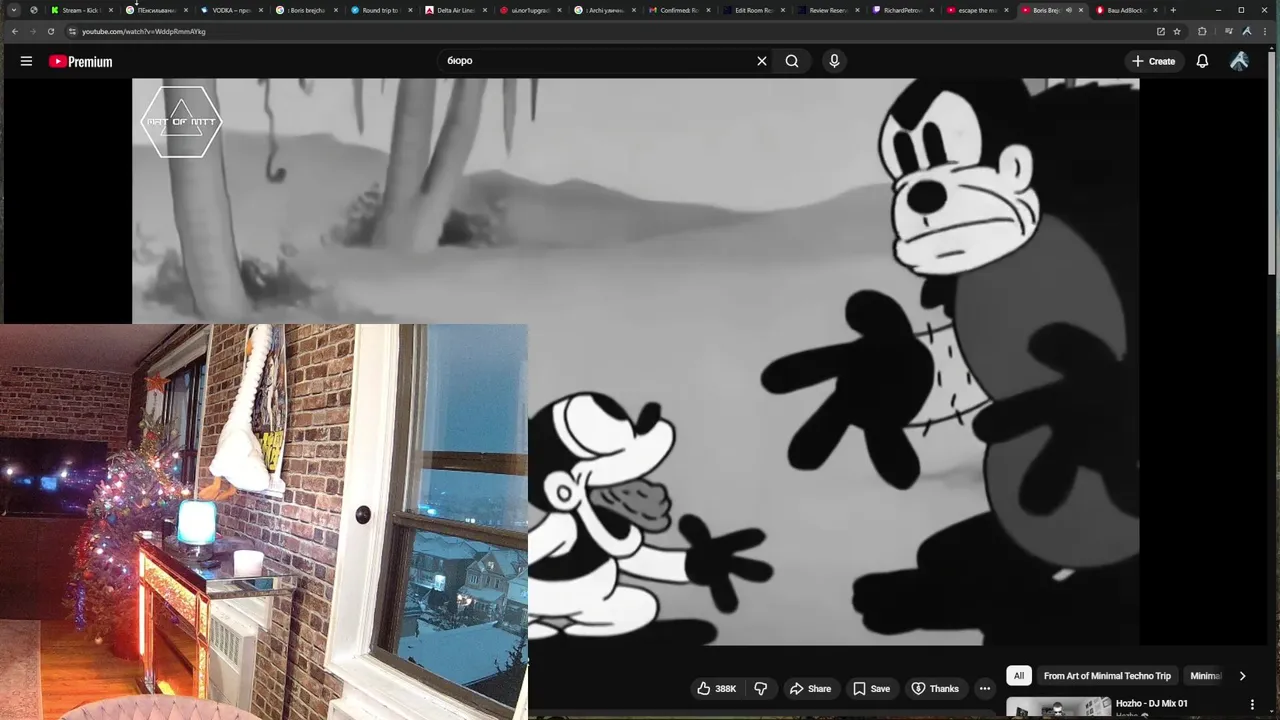Save the video to a playlist
Viewport: 1280px width, 720px height.
(x=871, y=688)
